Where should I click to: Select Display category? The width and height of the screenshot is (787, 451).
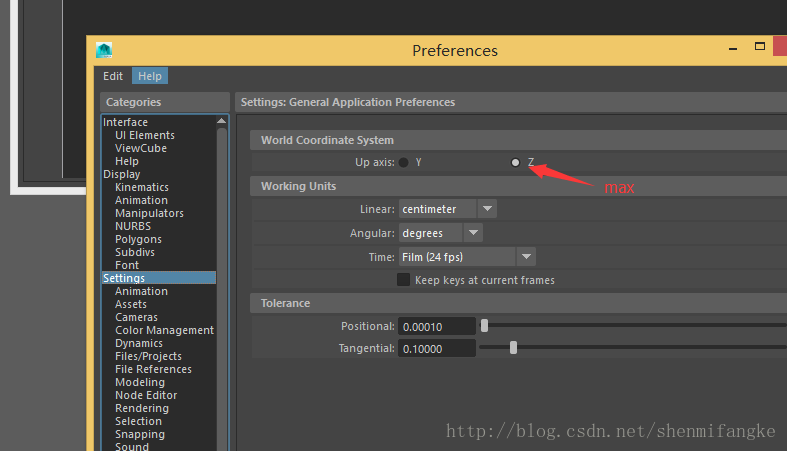(121, 174)
